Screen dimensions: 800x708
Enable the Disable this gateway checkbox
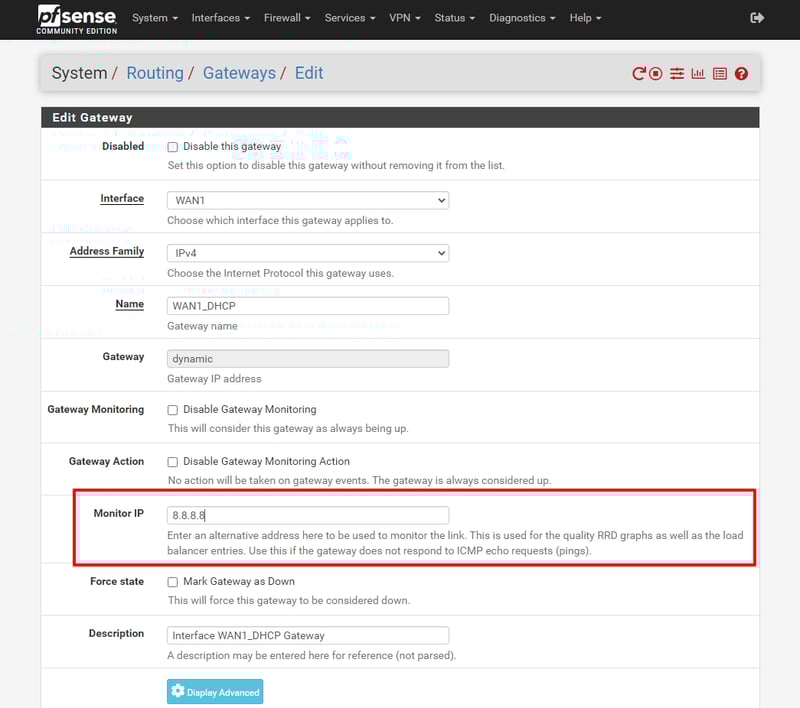point(173,147)
